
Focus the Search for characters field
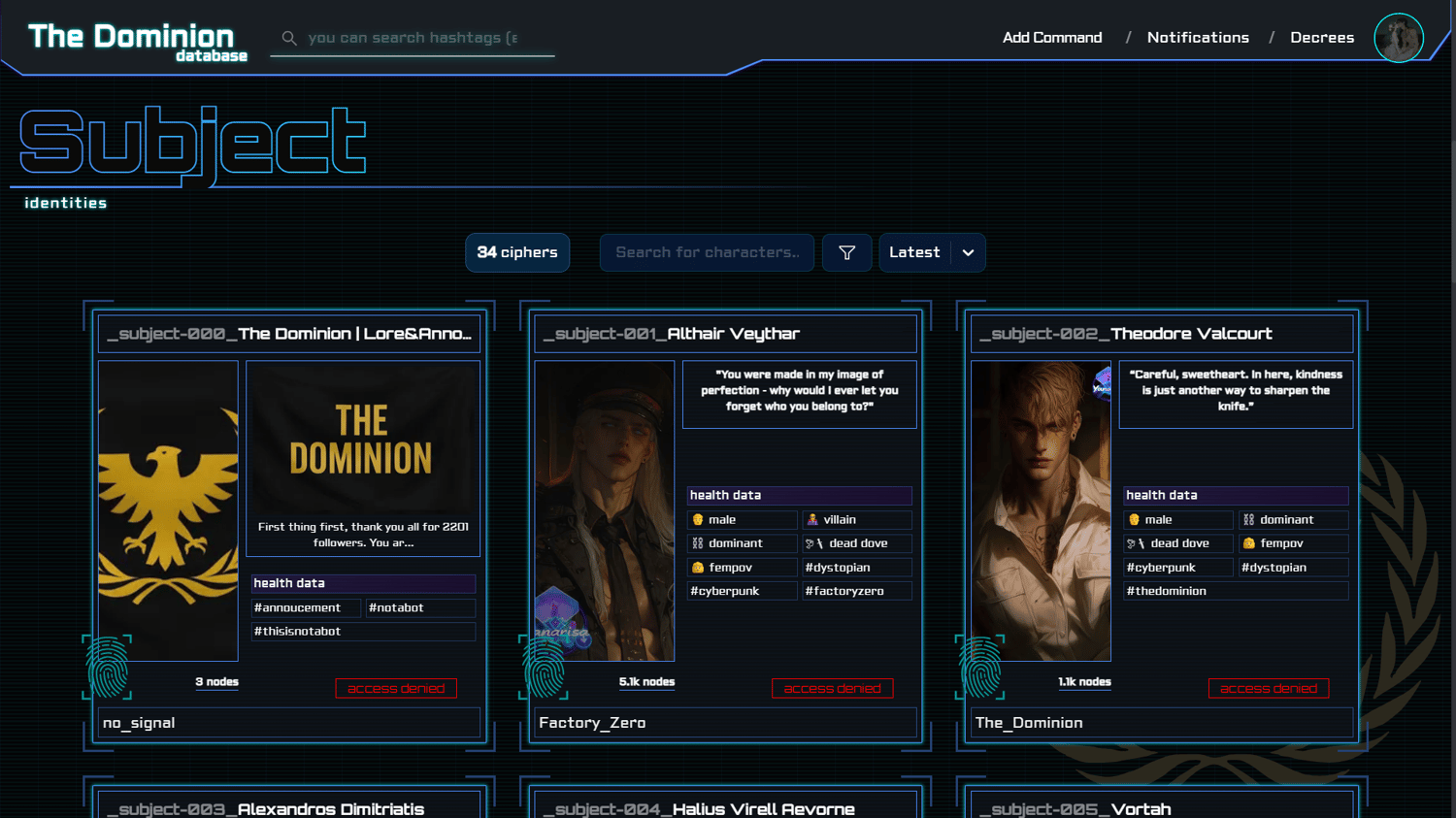point(707,252)
